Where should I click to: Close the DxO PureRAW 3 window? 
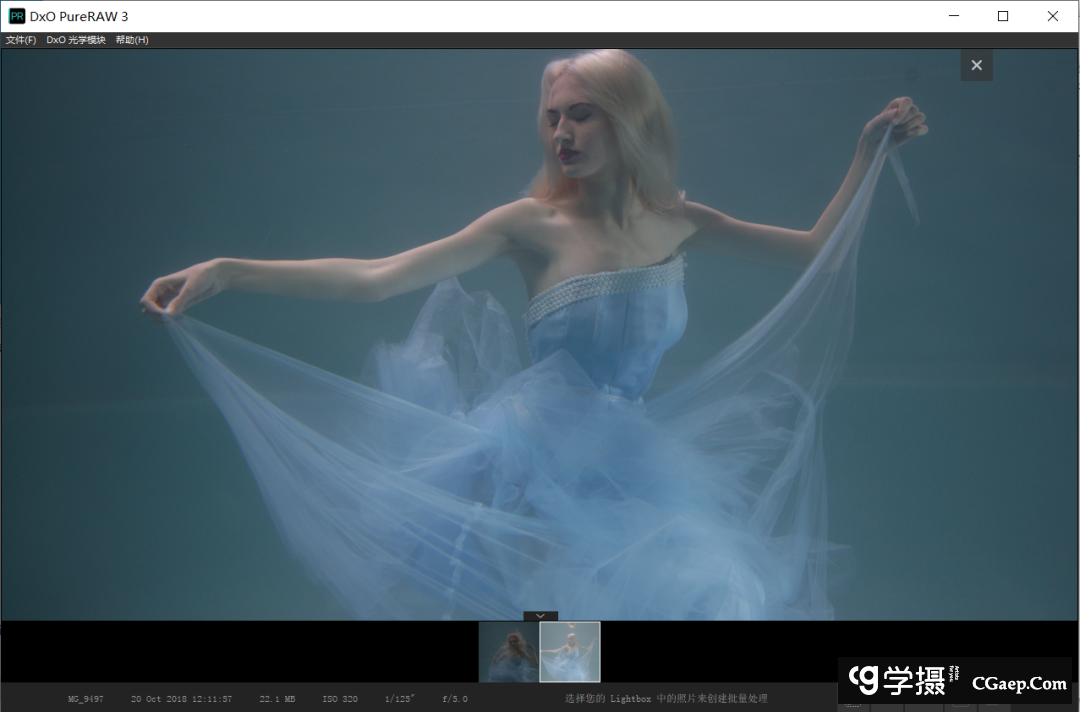[1053, 16]
